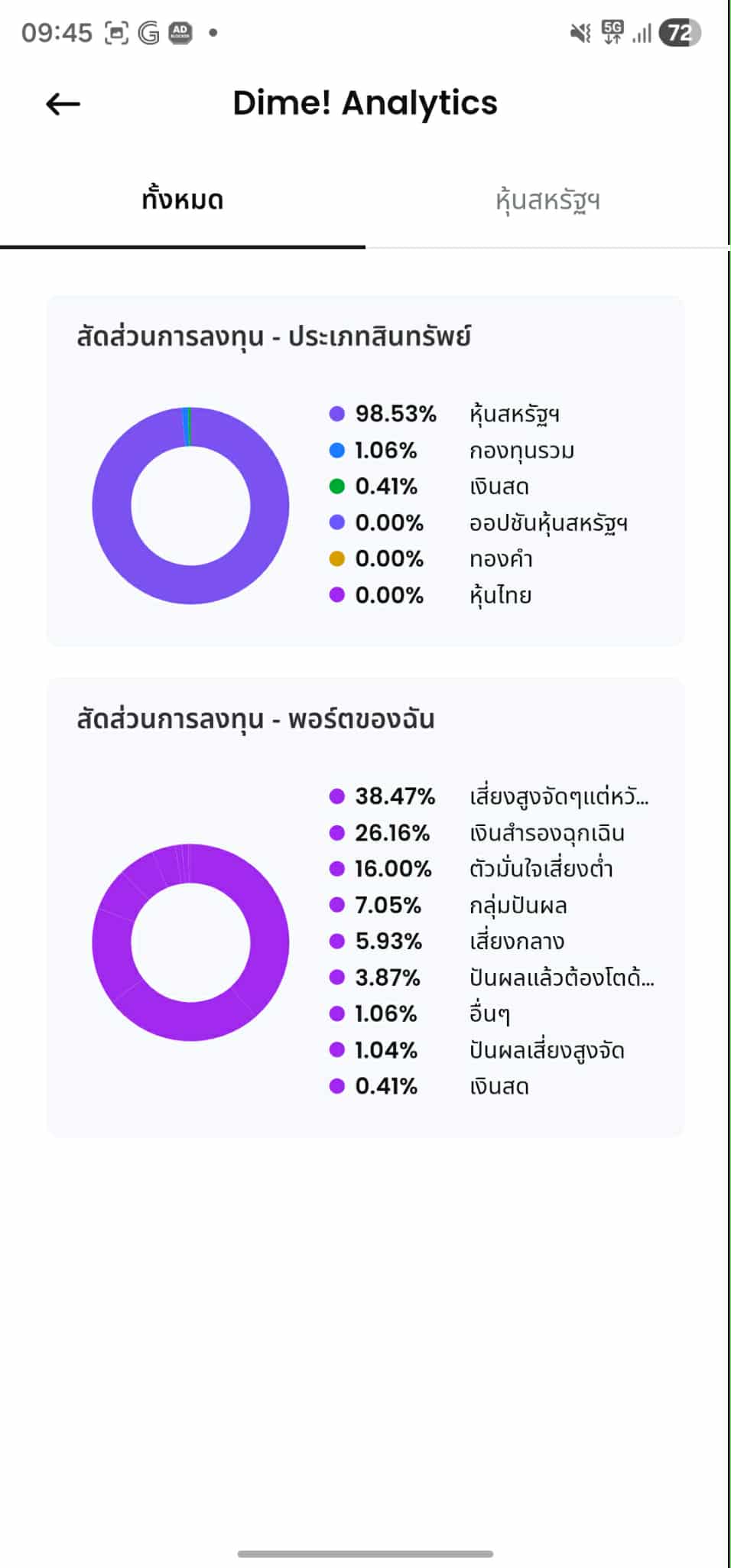731x1568 pixels.
Task: Select the 98.53% หุ้นสหรัฐฯ legend entry
Action: pyautogui.click(x=443, y=414)
